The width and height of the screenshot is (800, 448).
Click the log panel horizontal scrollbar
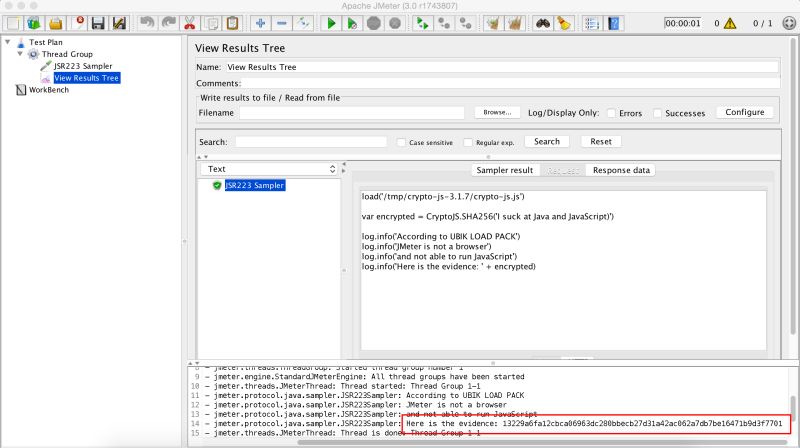pos(542,442)
